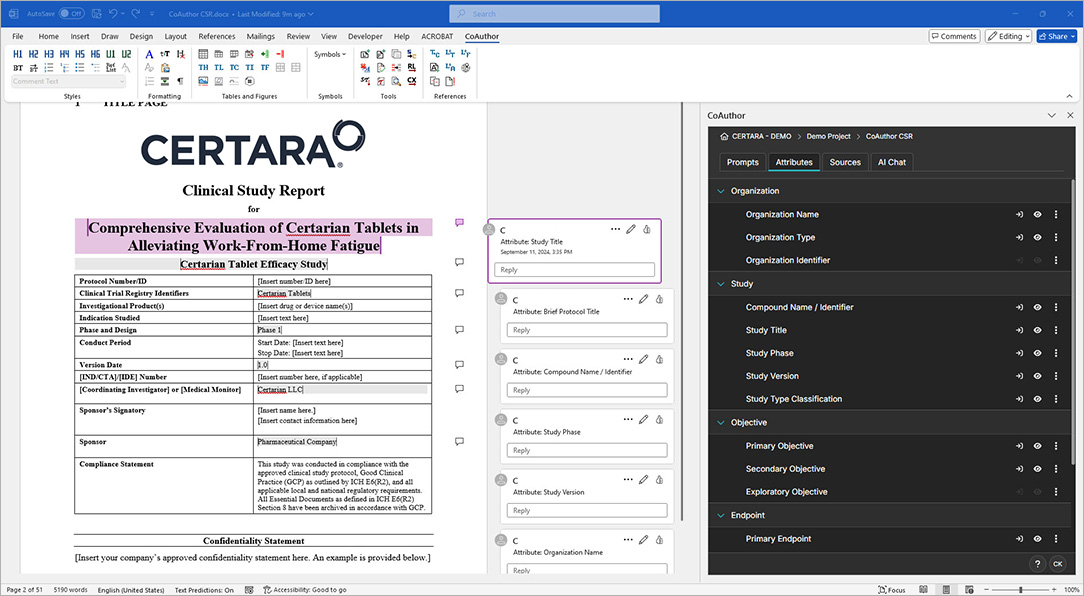Screen dimensions: 1084x596
Task: Open more options for Primary Objective attribute
Action: pos(1056,446)
